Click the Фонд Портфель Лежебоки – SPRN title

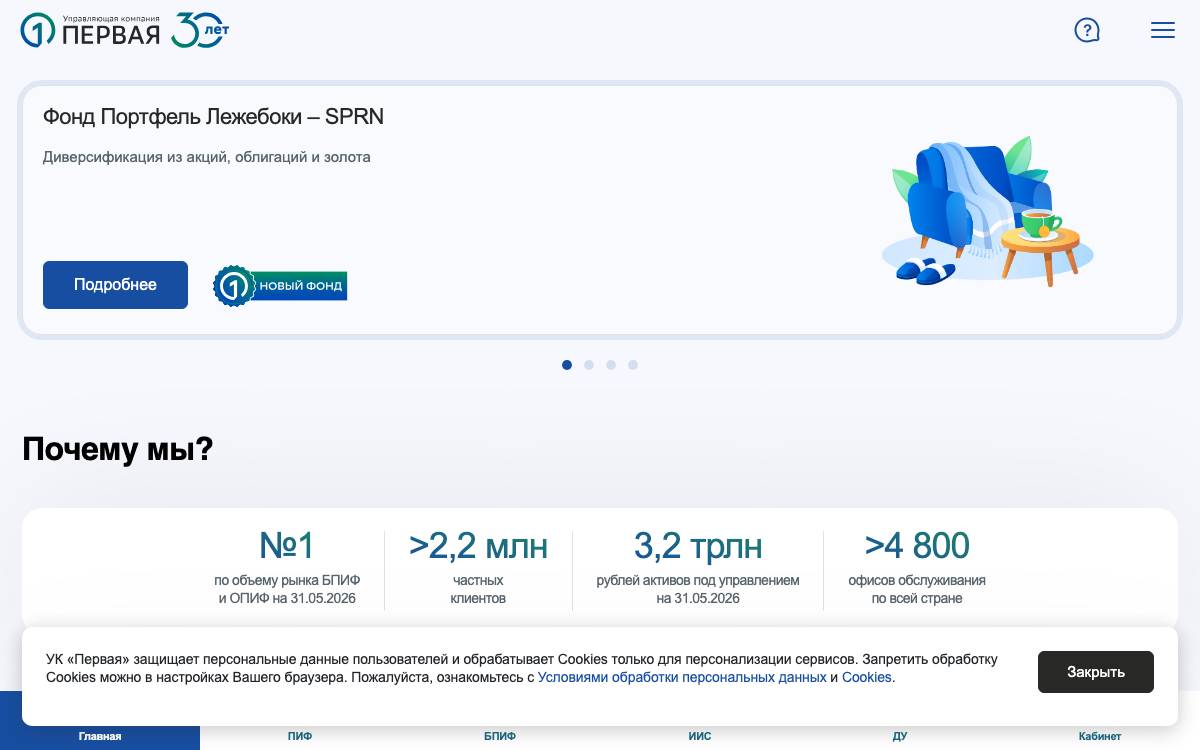click(213, 117)
